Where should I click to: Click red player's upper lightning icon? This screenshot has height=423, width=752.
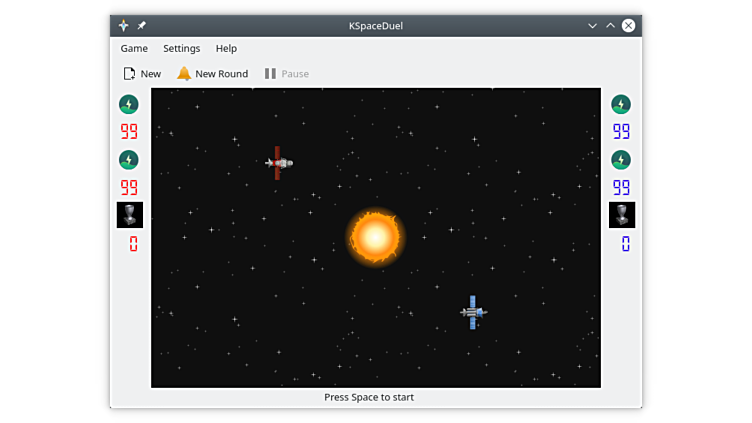129,104
